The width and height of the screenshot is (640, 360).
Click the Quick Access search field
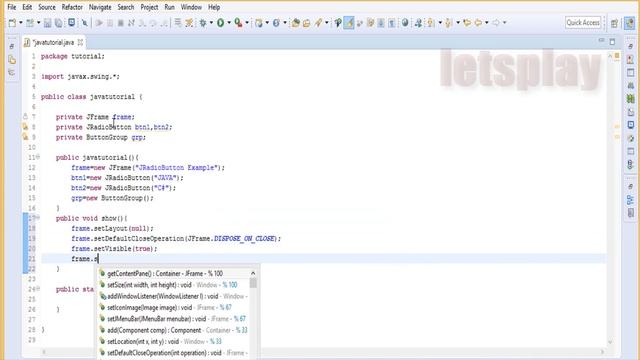583,23
